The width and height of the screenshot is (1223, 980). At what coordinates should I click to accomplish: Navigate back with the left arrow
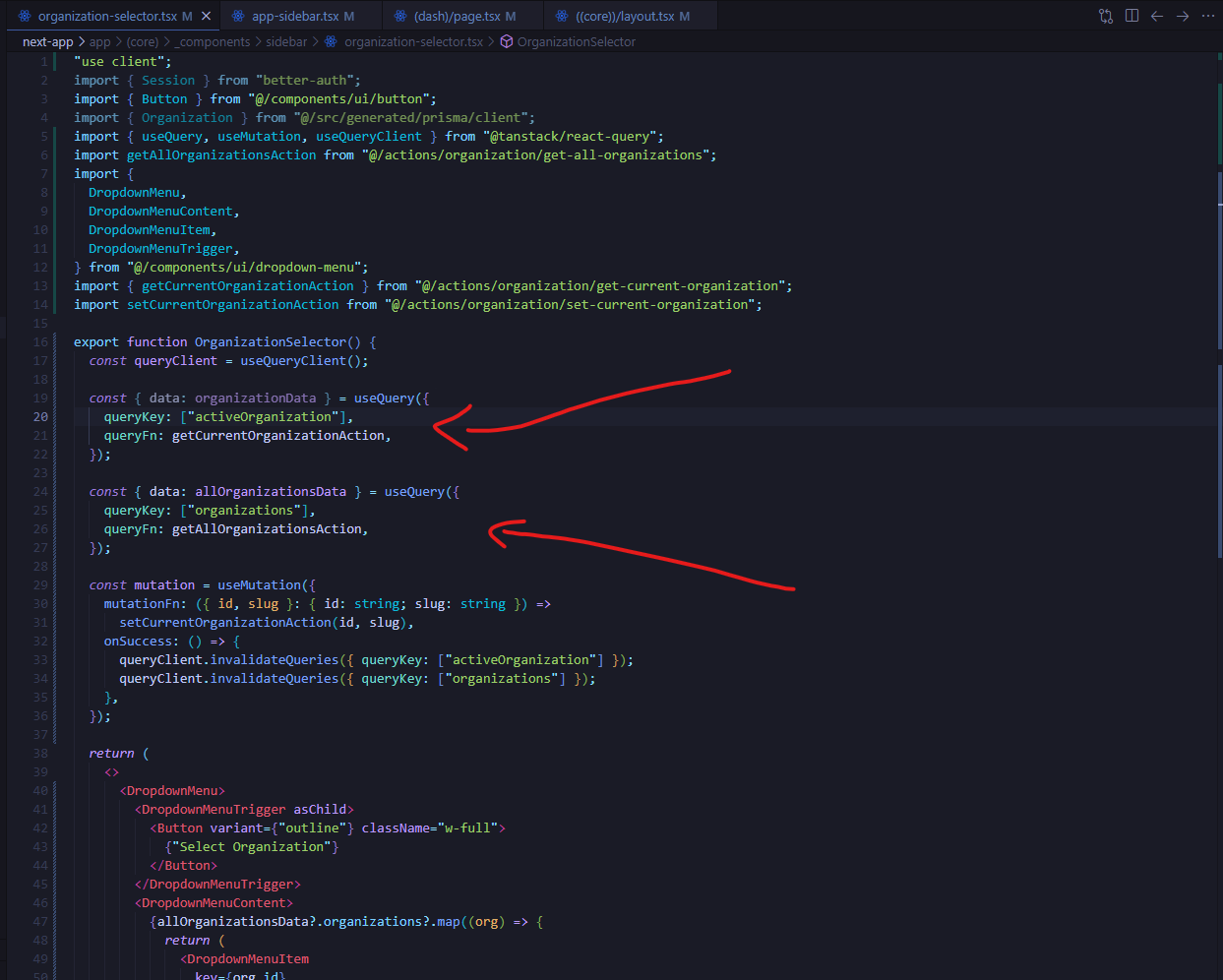pyautogui.click(x=1157, y=16)
